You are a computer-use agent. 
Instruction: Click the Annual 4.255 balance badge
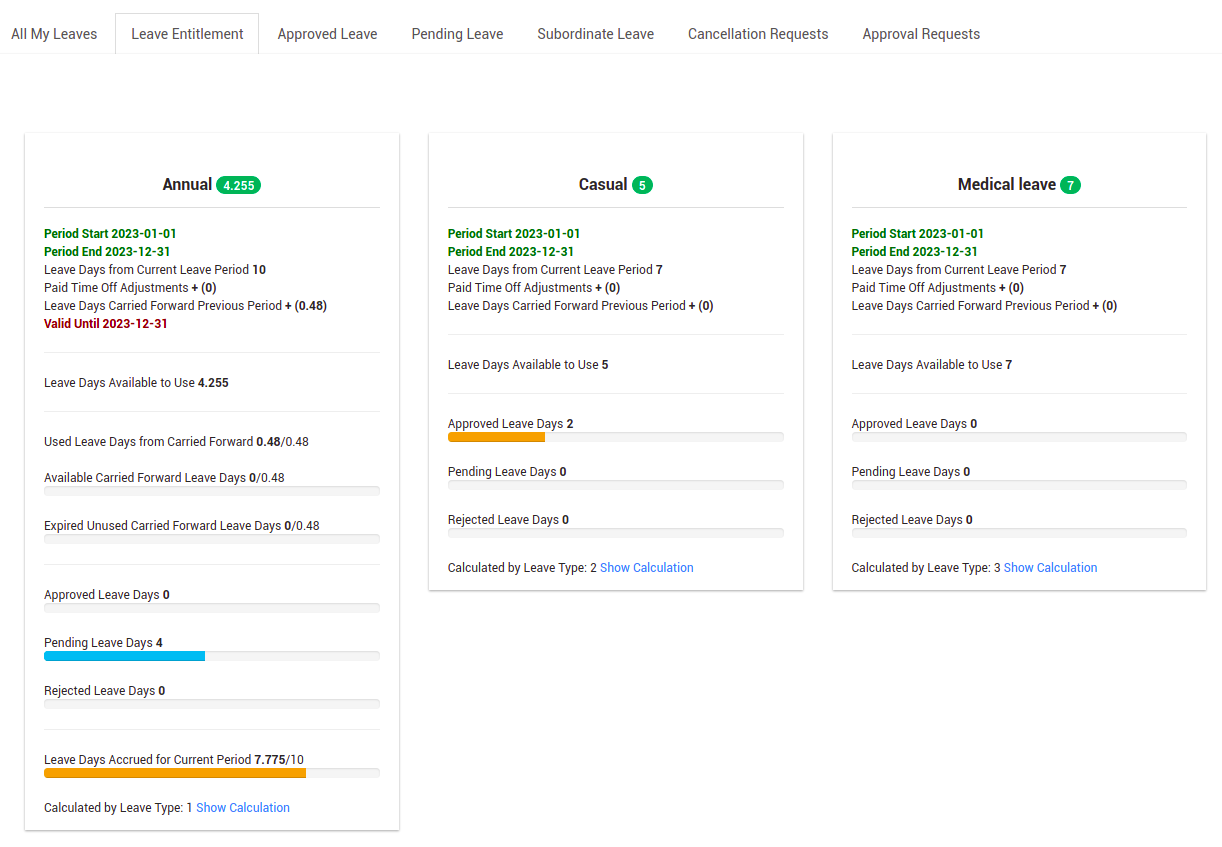238,185
